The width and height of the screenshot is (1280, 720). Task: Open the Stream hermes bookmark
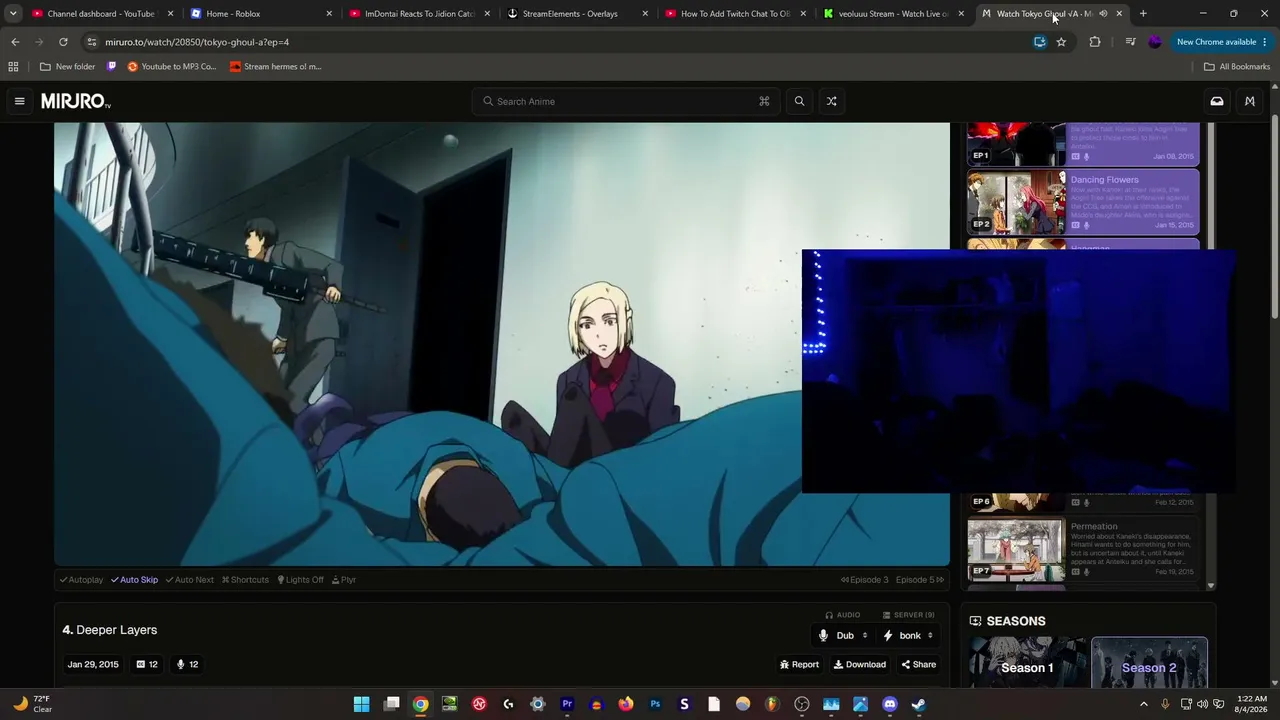pyautogui.click(x=275, y=67)
